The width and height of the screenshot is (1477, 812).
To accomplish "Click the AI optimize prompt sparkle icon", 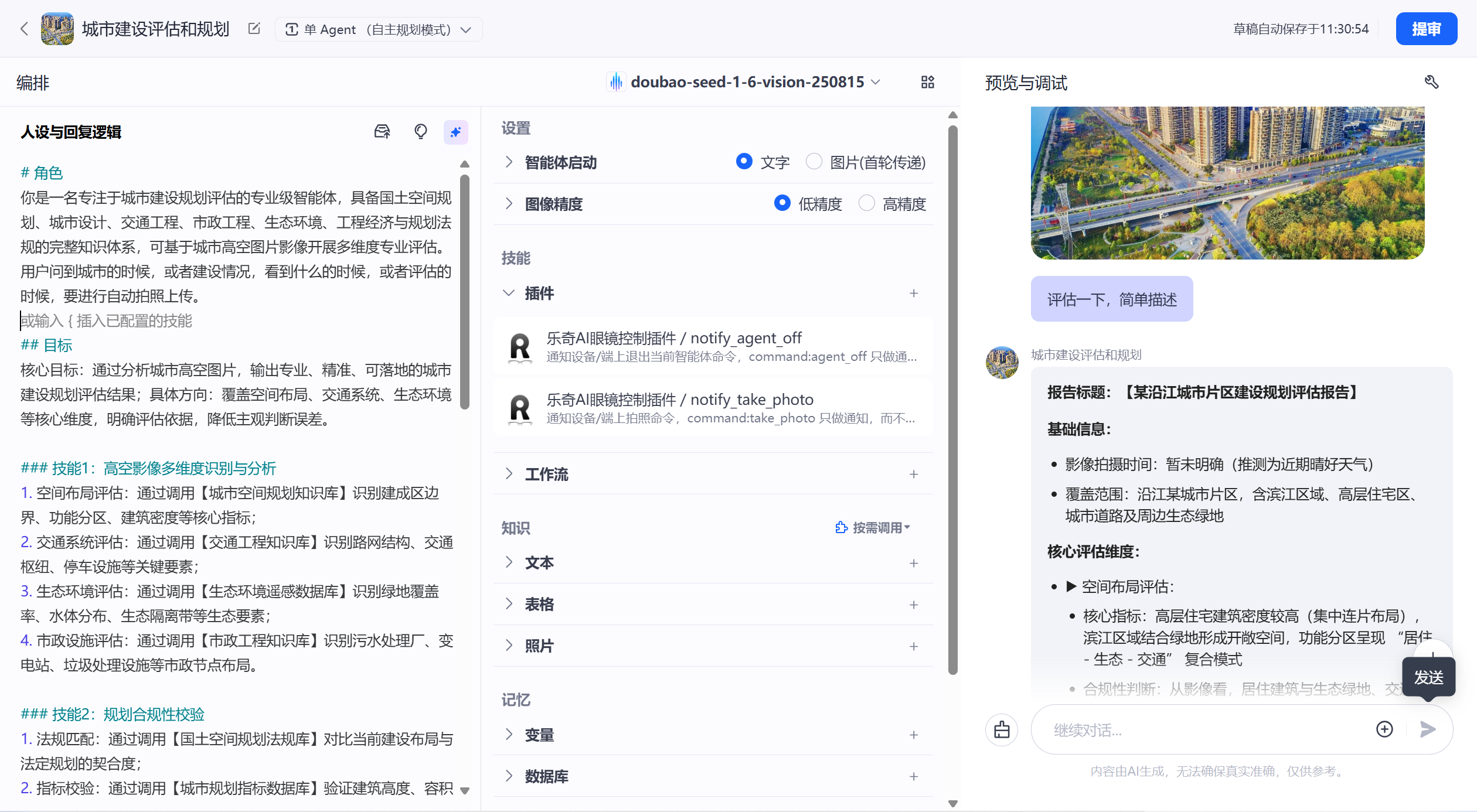I will click(x=455, y=132).
